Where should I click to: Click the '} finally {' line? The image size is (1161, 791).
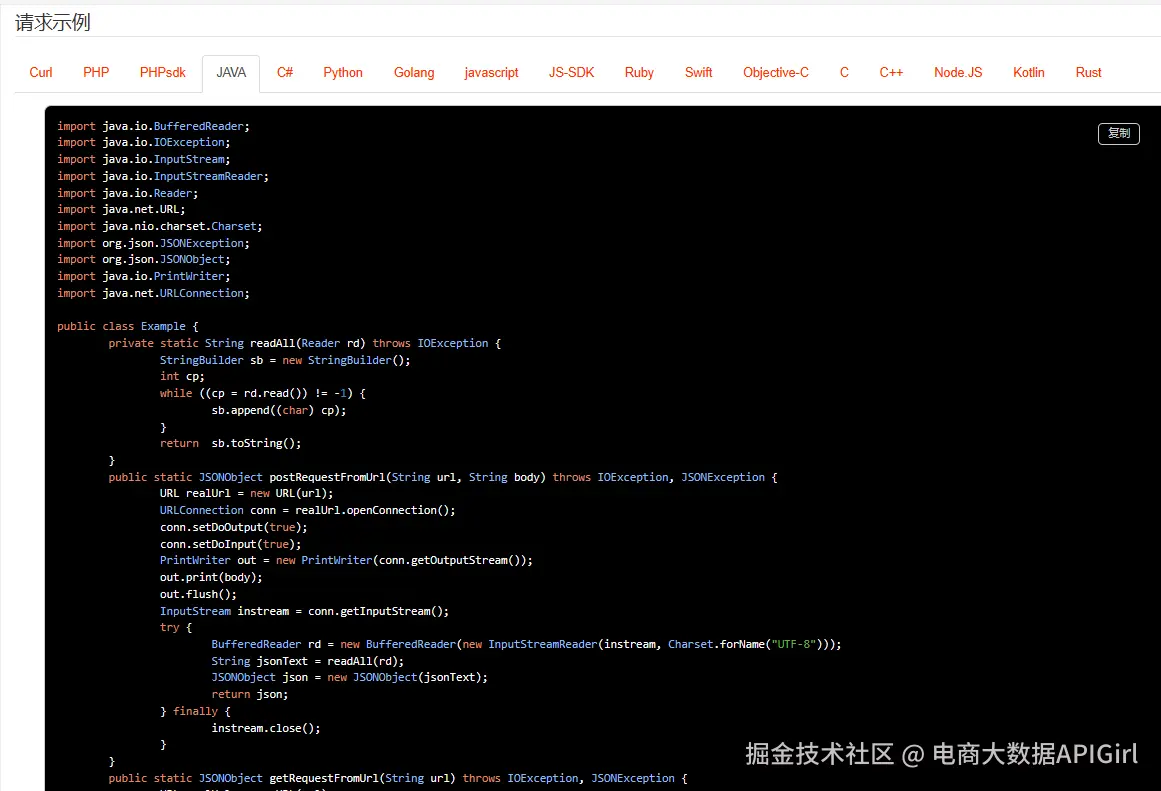[195, 711]
